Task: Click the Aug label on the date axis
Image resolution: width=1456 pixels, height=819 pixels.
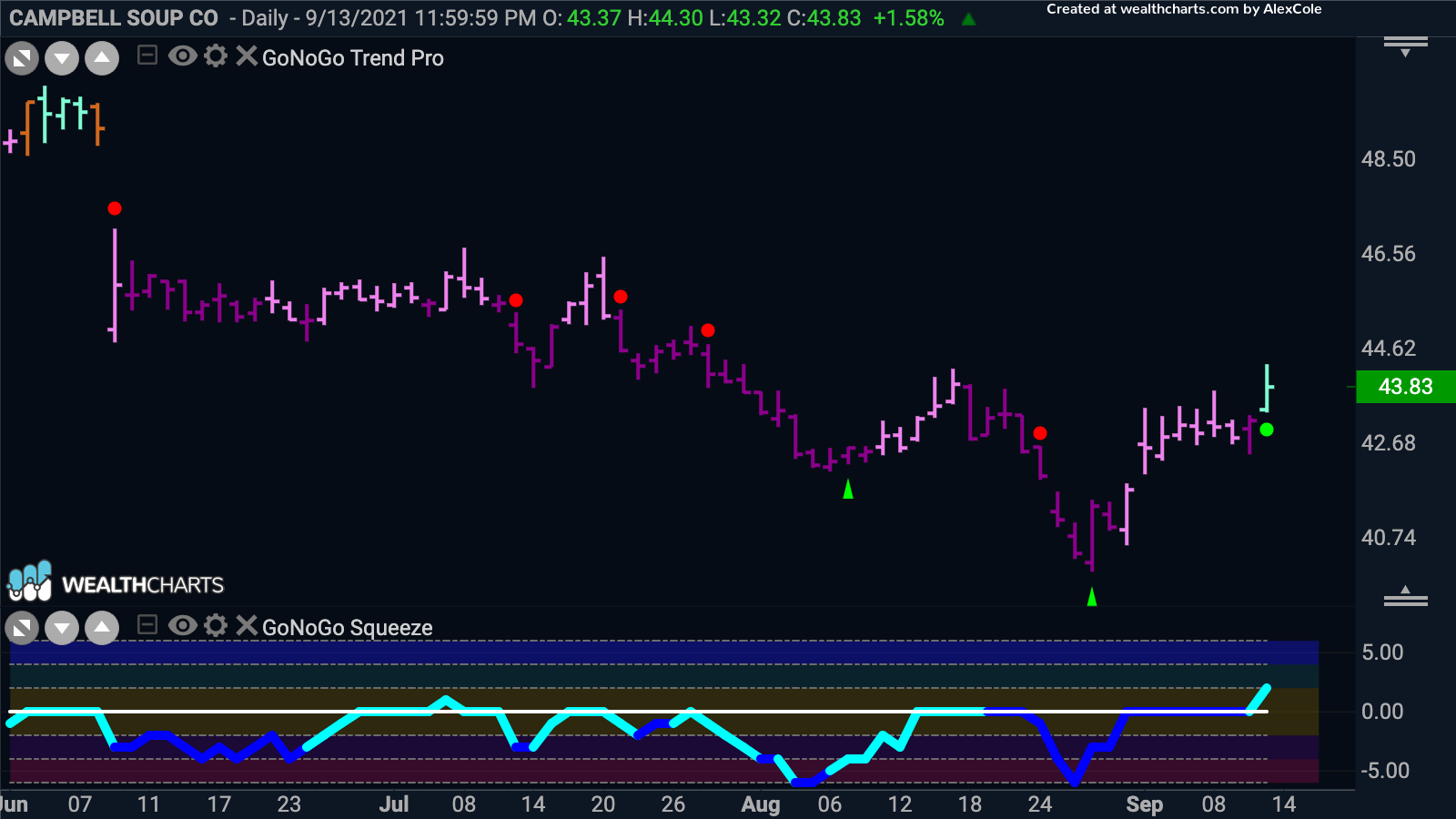Action: (761, 804)
